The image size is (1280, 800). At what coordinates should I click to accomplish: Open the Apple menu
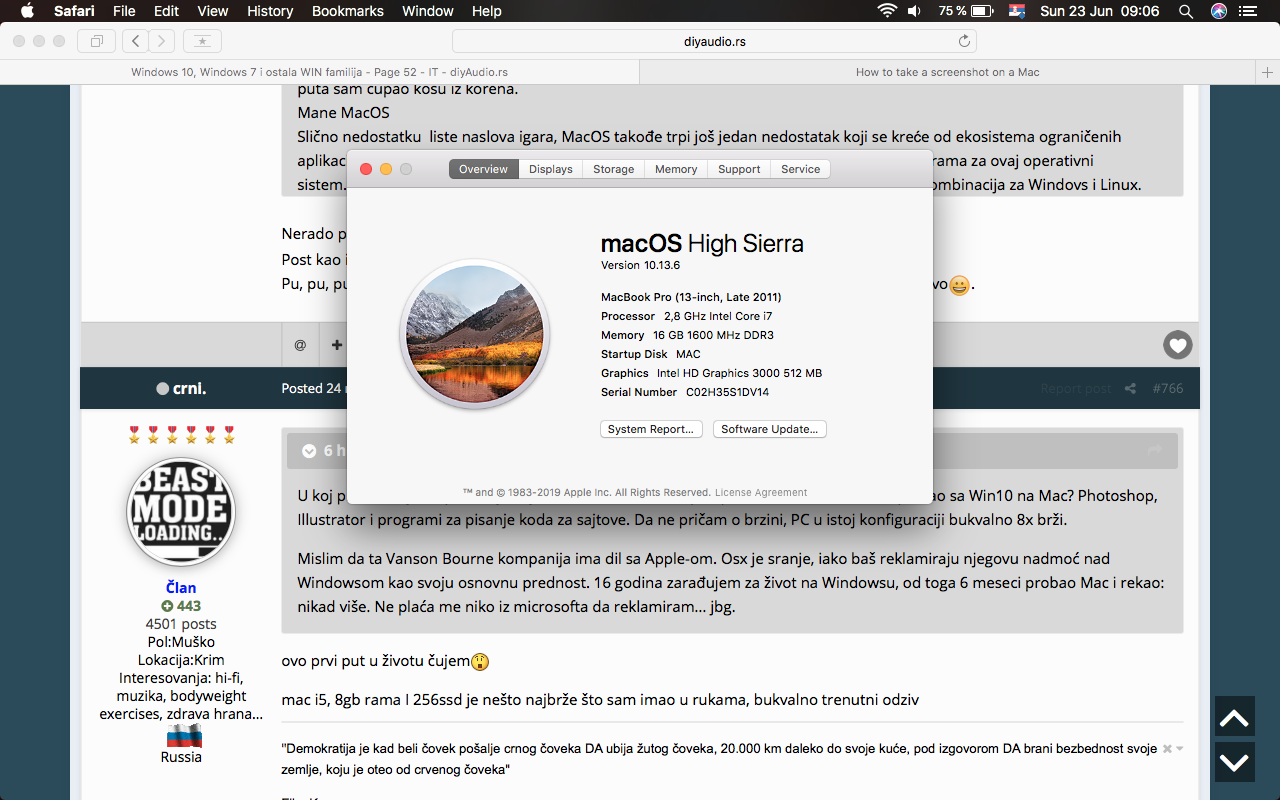(x=27, y=11)
